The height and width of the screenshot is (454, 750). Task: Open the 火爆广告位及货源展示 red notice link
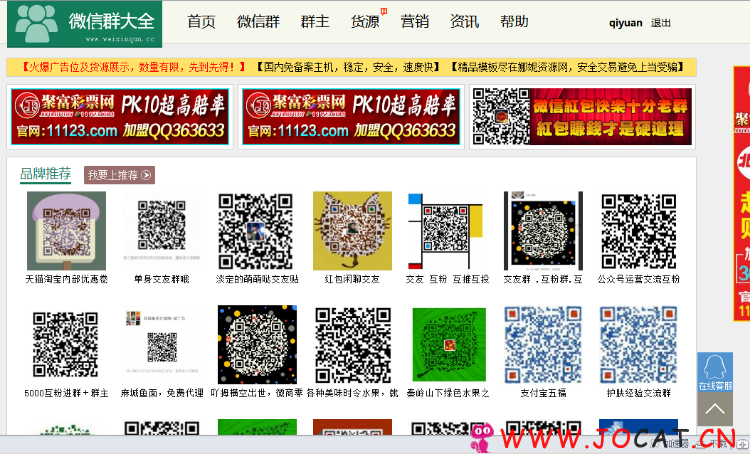[132, 67]
